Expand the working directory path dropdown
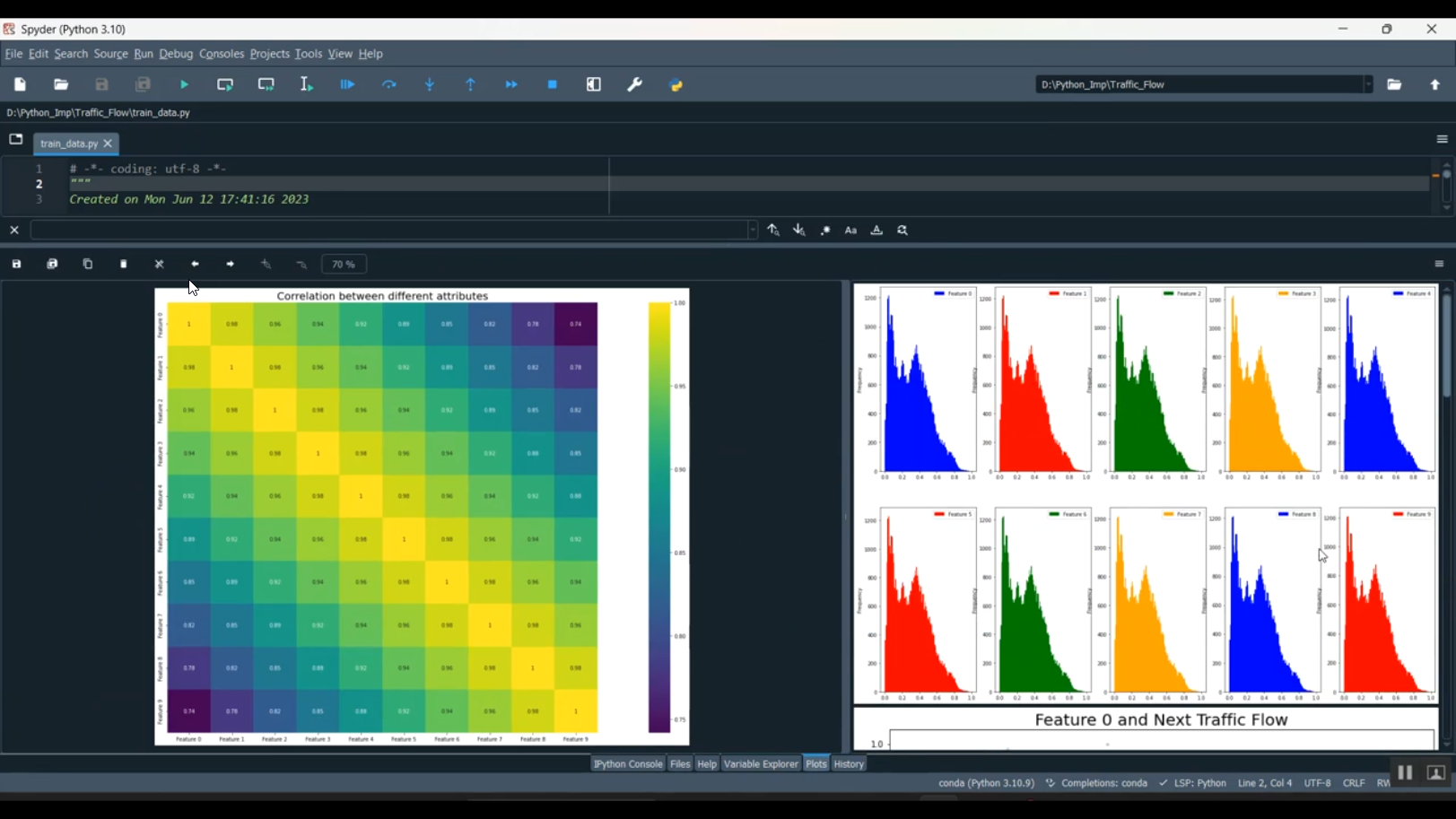 1368,84
